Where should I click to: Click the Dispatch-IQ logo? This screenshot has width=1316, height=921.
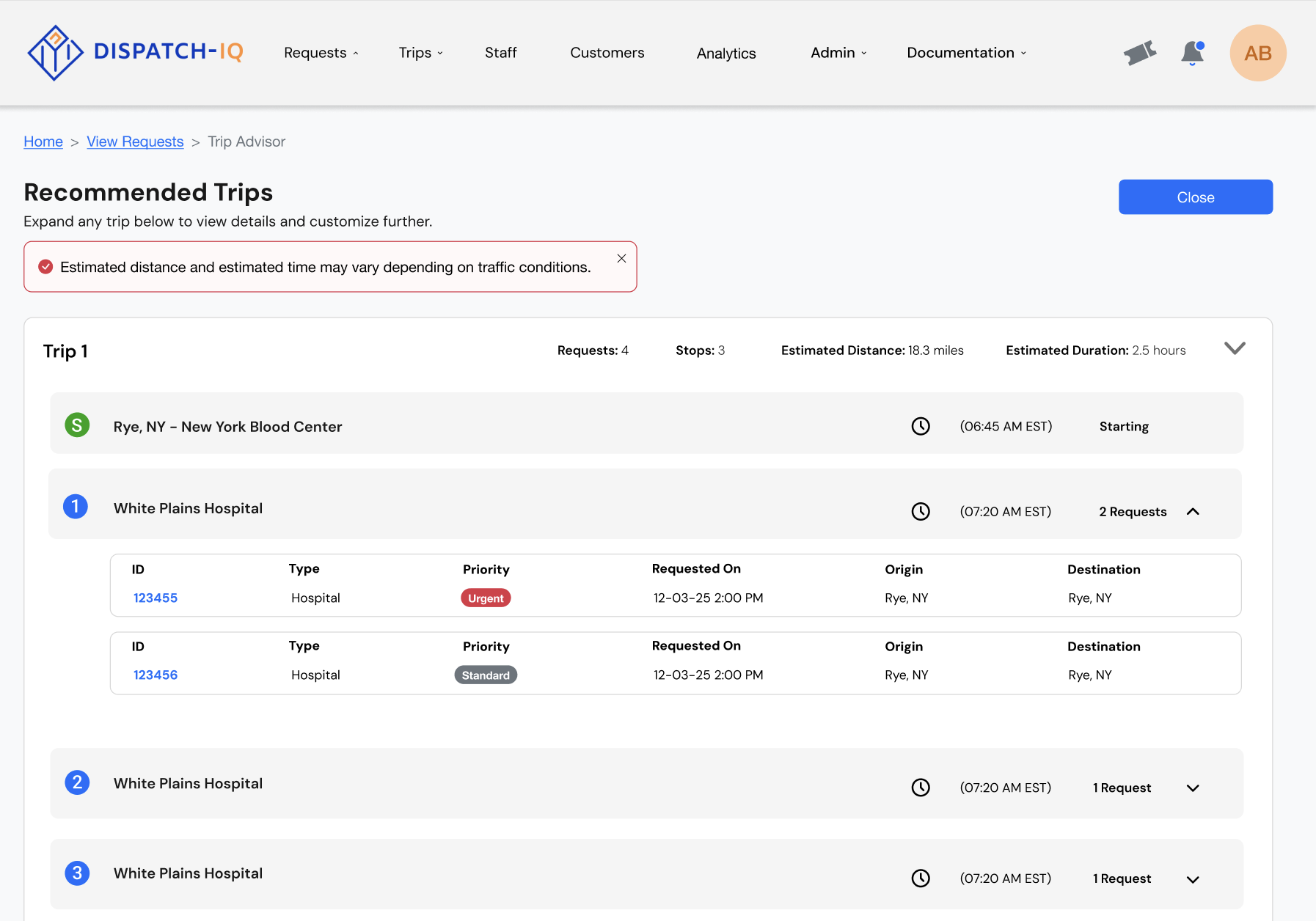[x=135, y=53]
